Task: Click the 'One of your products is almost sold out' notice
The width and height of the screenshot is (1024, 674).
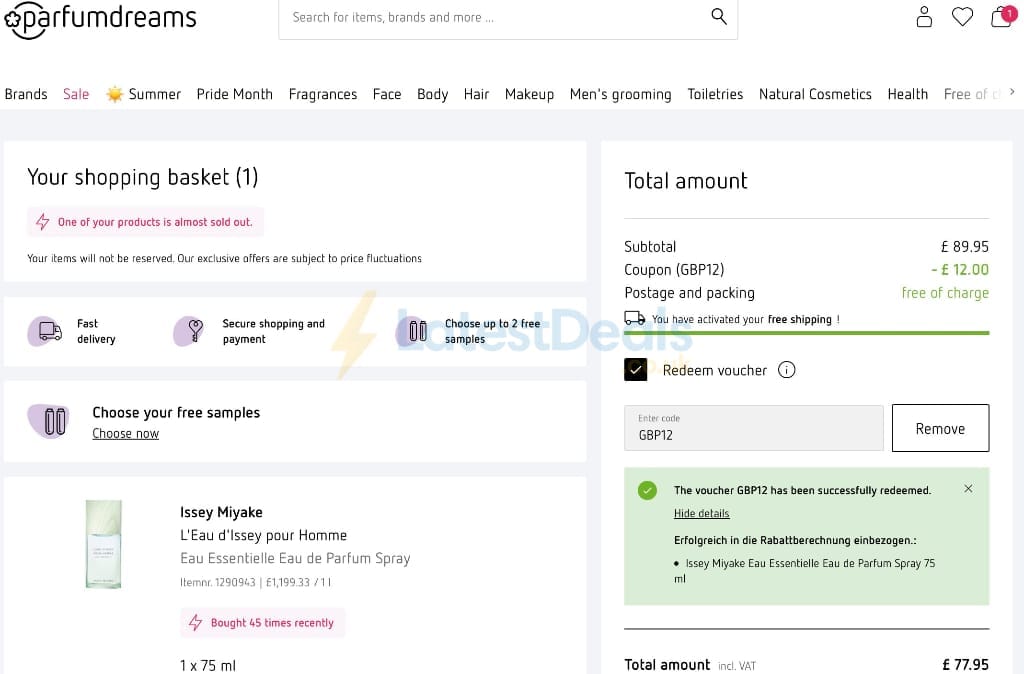Action: pyautogui.click(x=146, y=222)
